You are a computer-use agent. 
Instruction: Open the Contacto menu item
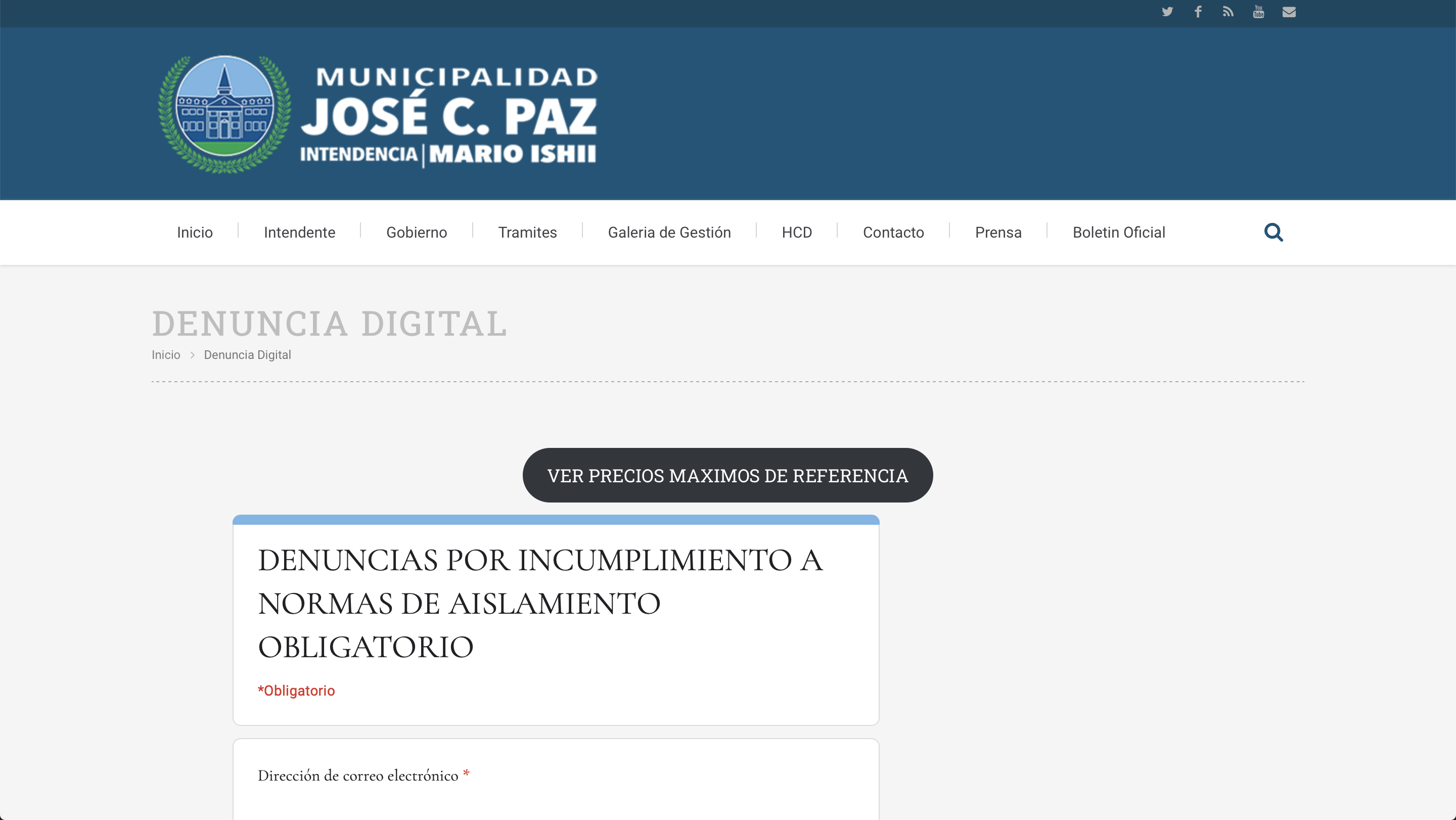(894, 232)
